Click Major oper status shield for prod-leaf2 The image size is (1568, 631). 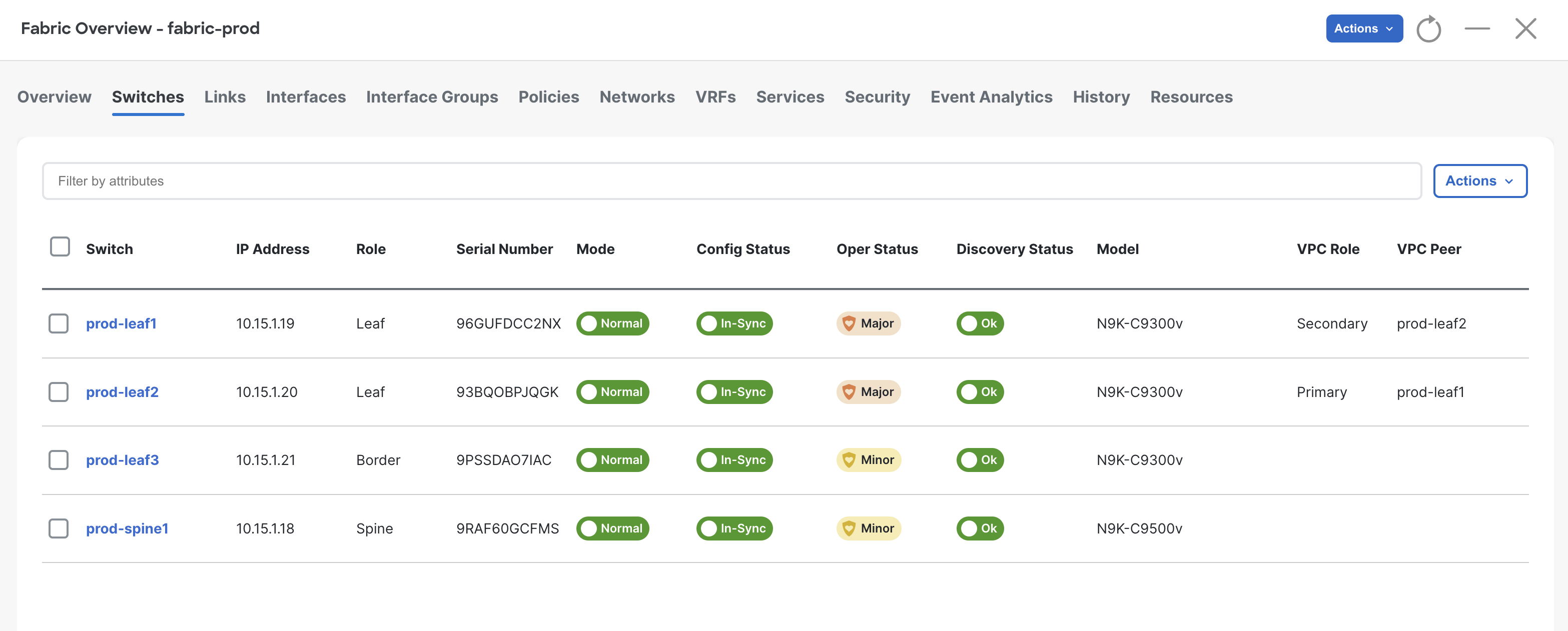849,392
